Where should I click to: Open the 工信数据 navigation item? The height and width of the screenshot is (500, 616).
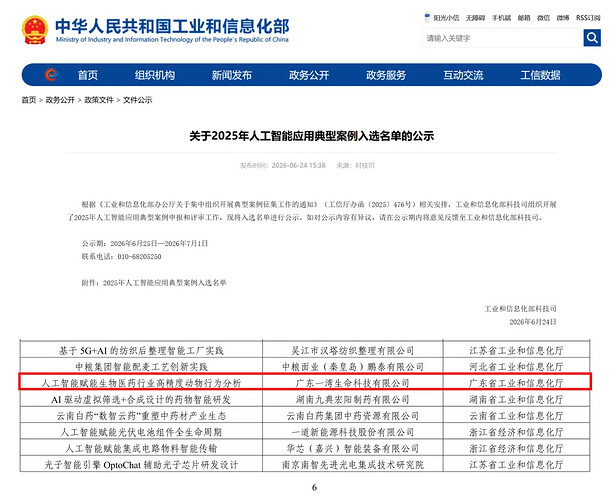click(x=540, y=75)
